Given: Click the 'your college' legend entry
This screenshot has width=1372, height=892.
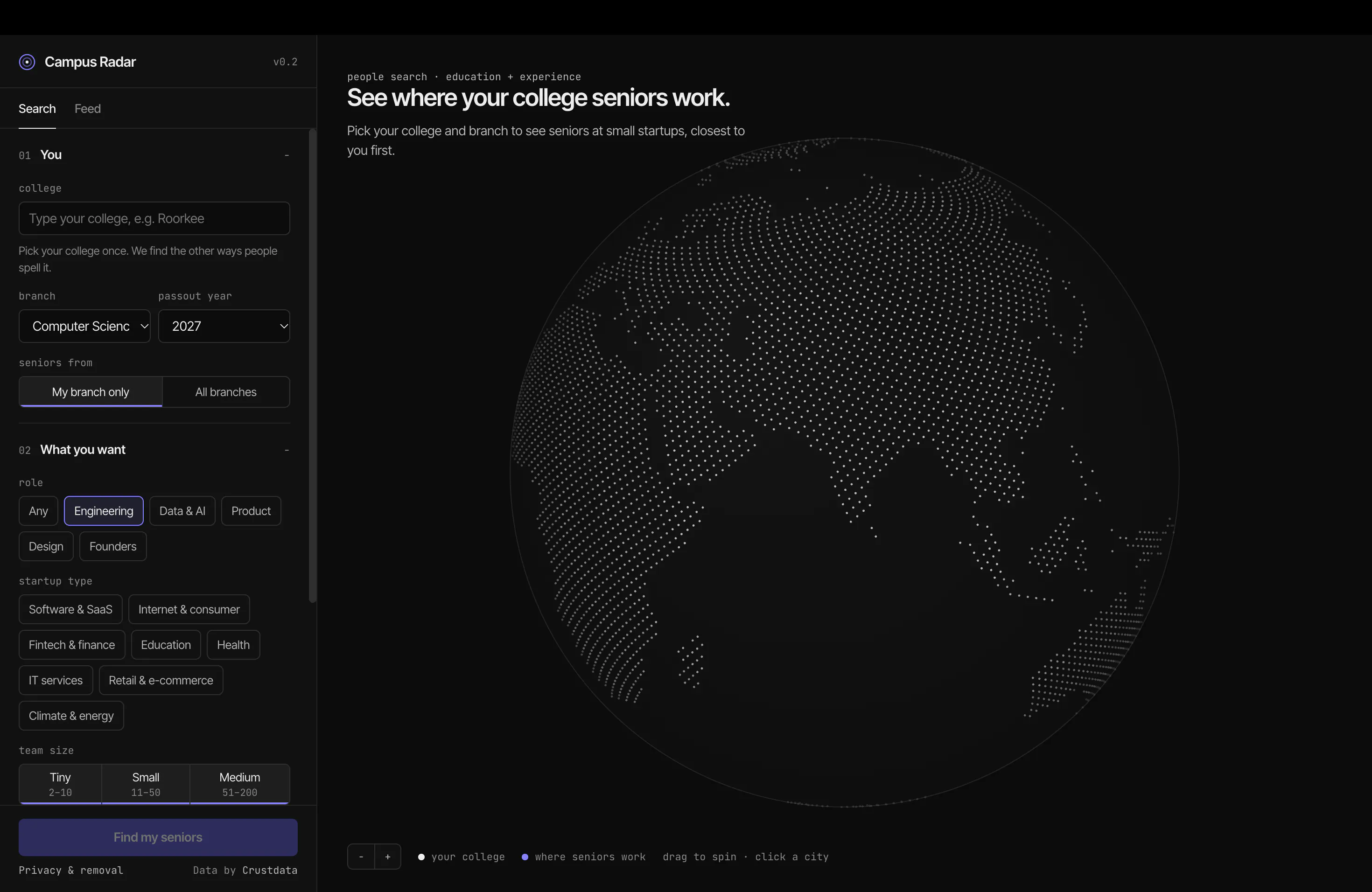Looking at the screenshot, I should (x=461, y=857).
